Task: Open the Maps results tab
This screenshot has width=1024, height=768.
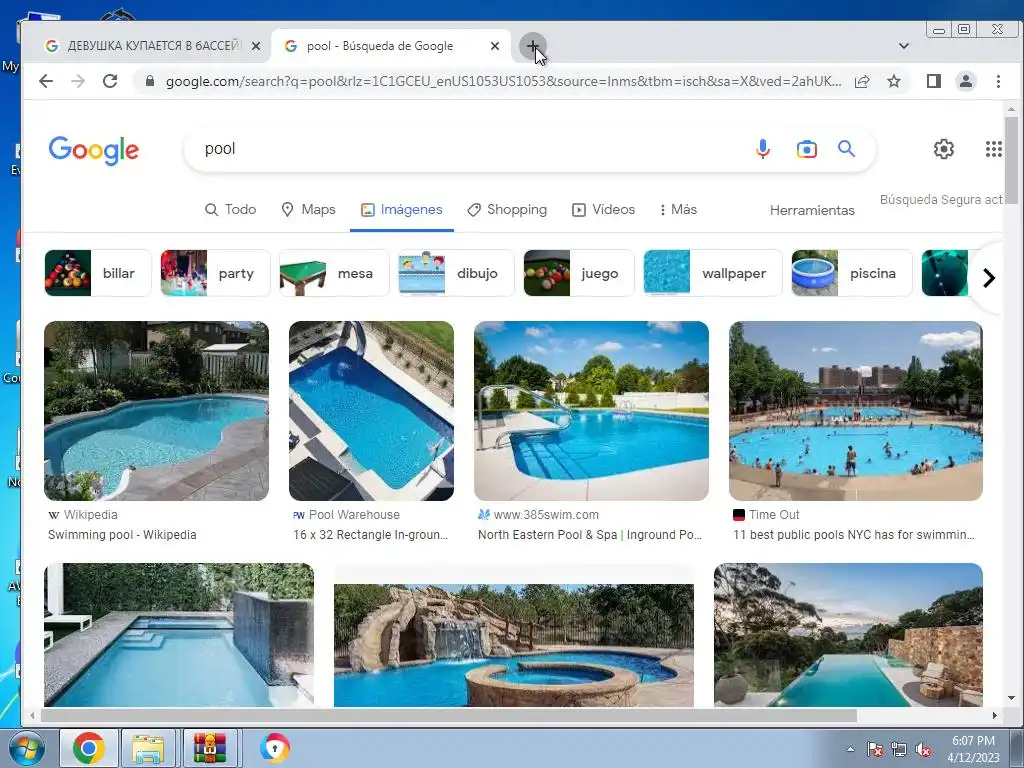Action: tap(308, 210)
